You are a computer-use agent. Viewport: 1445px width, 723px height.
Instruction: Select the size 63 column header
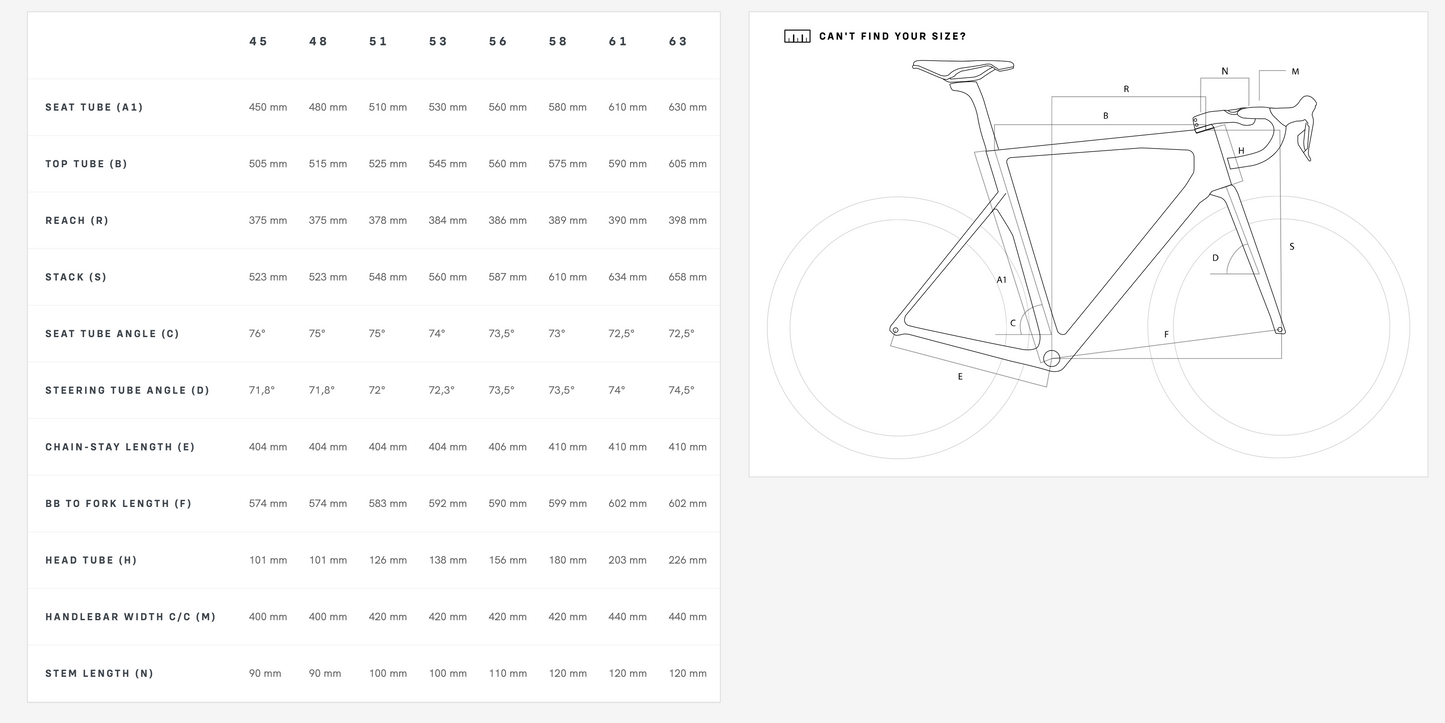(x=678, y=41)
